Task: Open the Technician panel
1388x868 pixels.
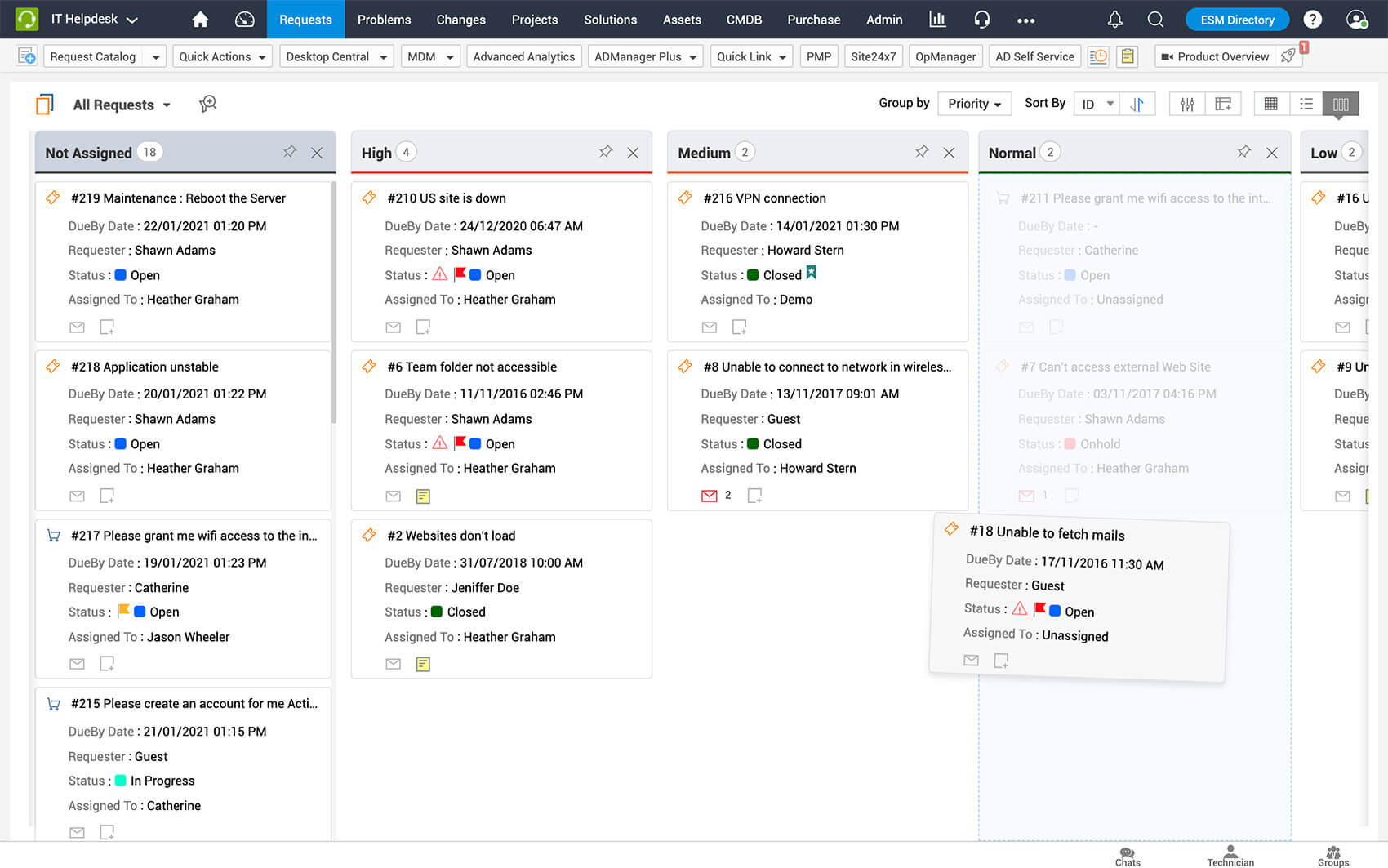Action: pos(1230,856)
